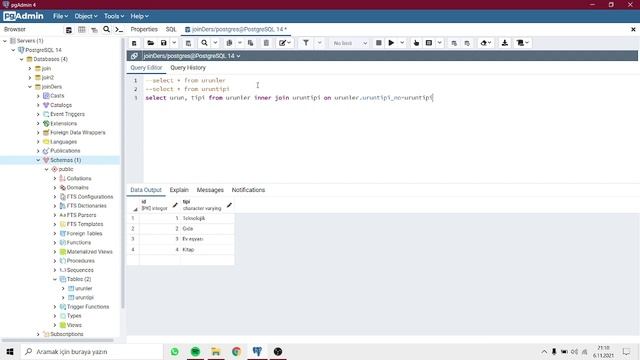Open File Explorer from the taskbar
Screen dimensions: 640x360
[216, 351]
